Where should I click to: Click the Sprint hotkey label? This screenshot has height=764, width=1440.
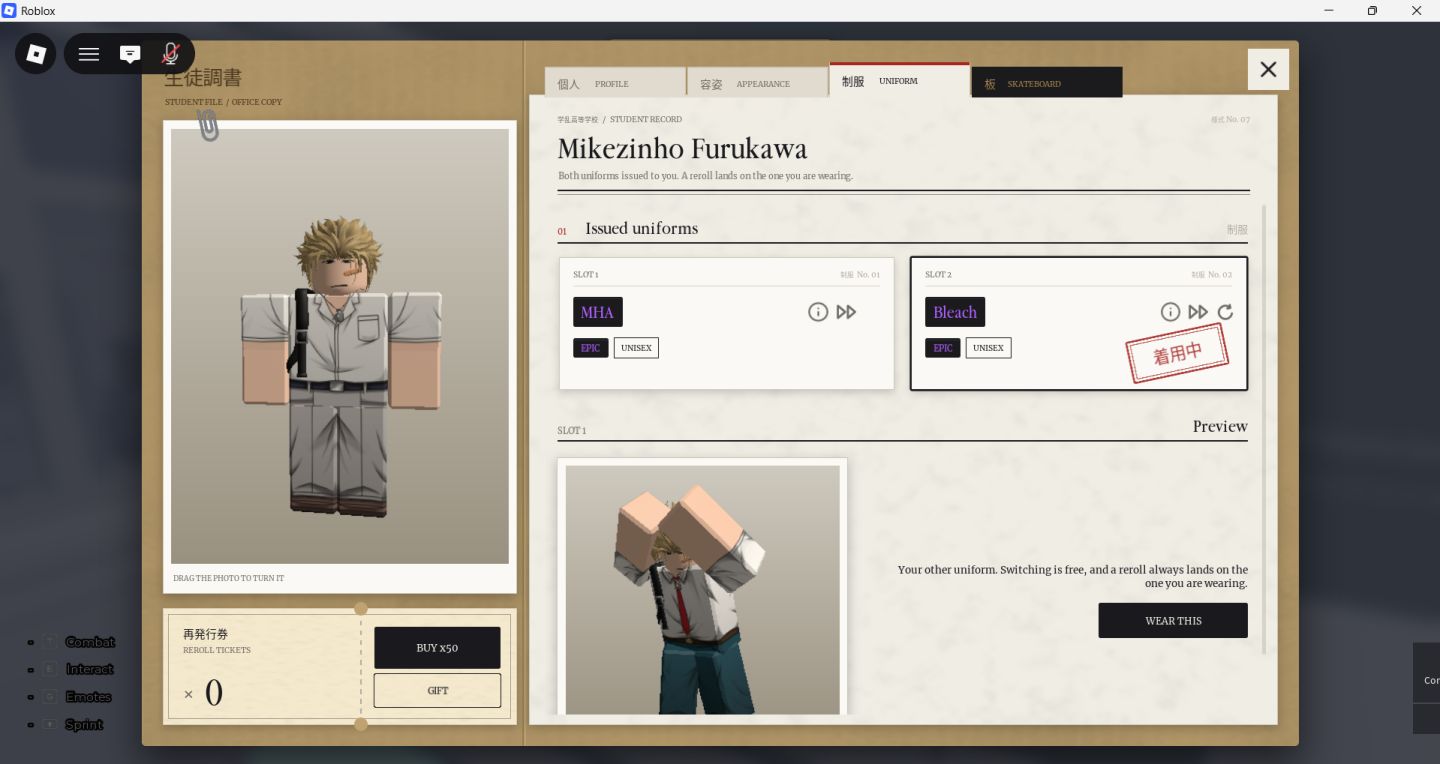(x=84, y=724)
